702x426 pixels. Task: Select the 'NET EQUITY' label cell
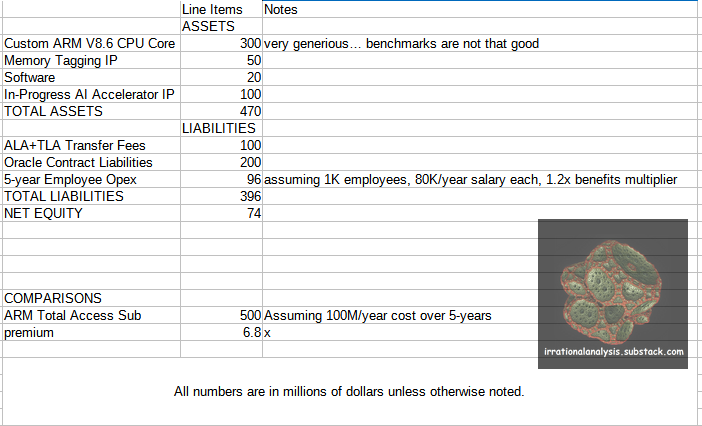[91, 213]
